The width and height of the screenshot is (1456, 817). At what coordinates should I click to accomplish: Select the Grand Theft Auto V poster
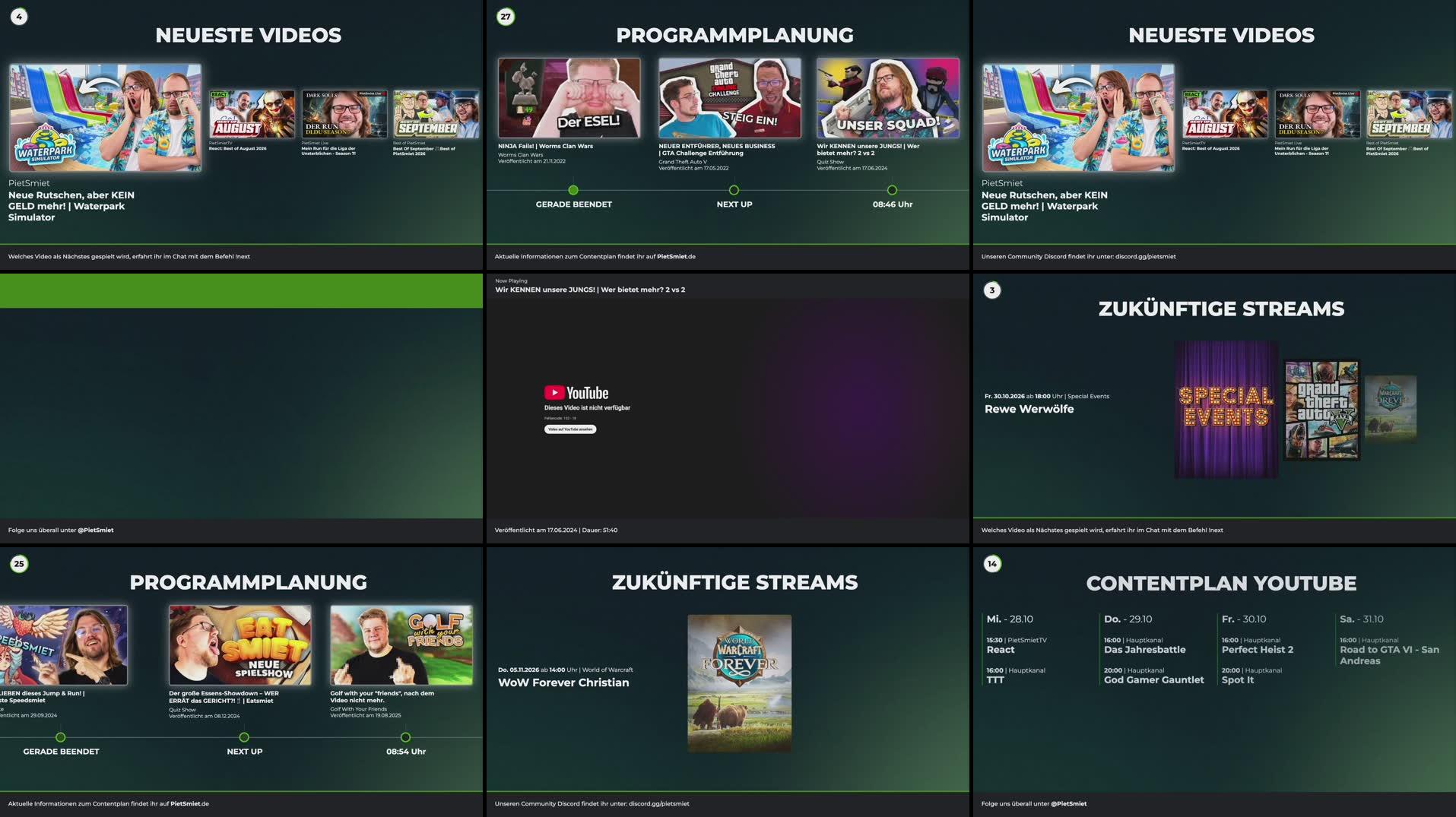(x=1322, y=410)
